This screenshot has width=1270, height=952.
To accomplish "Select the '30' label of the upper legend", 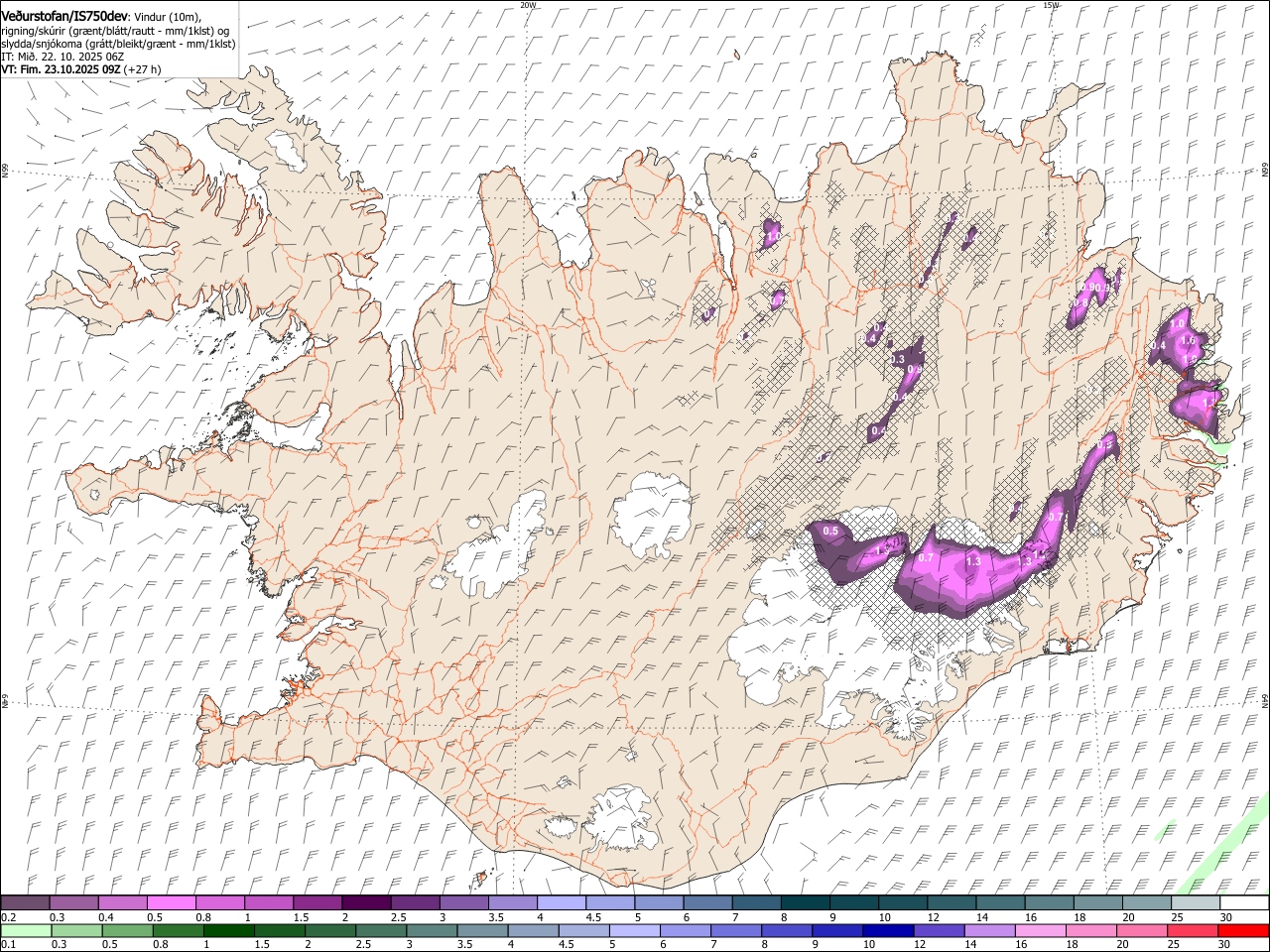I will (1225, 917).
